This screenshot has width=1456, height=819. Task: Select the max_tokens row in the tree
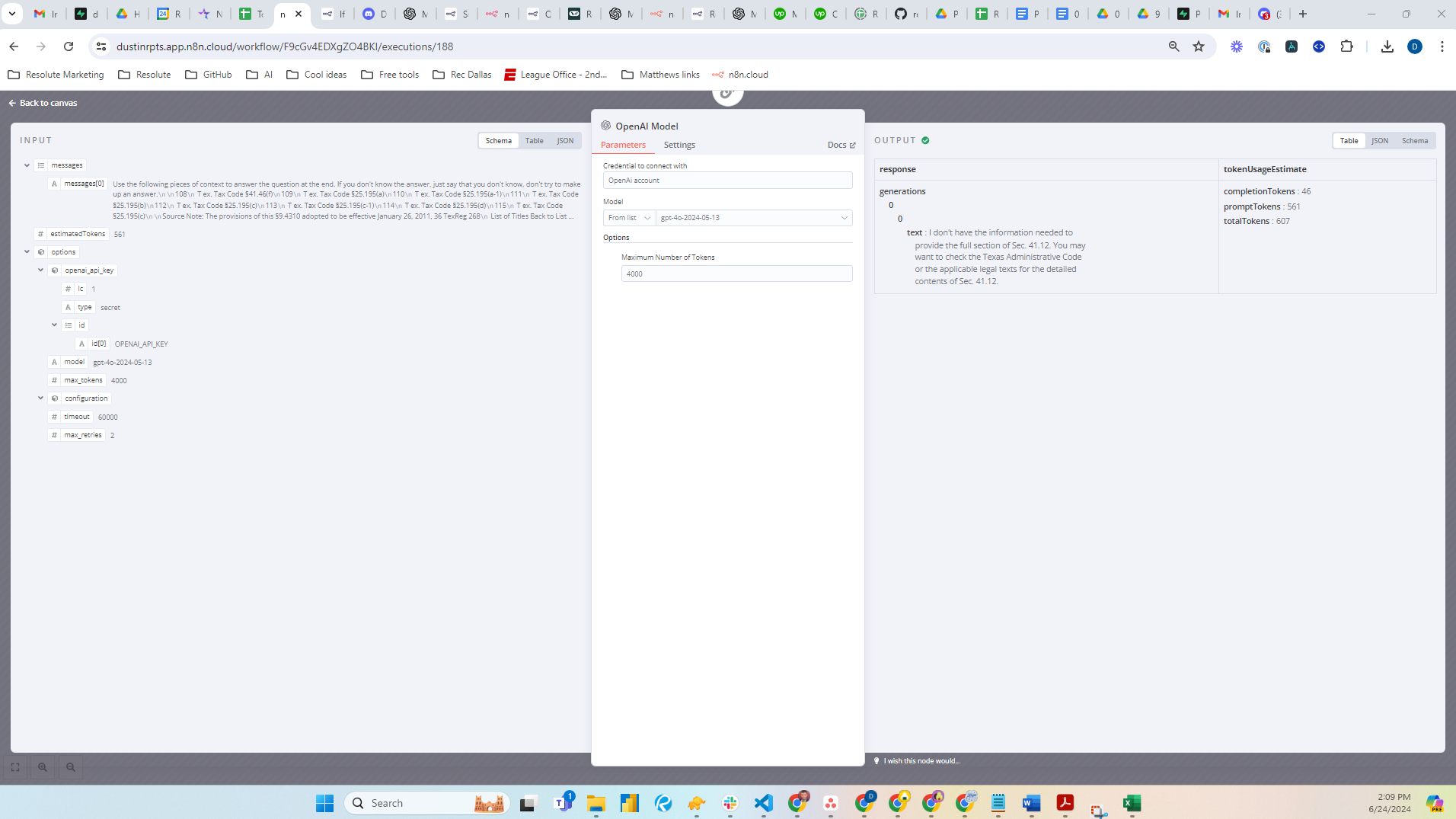click(x=88, y=380)
